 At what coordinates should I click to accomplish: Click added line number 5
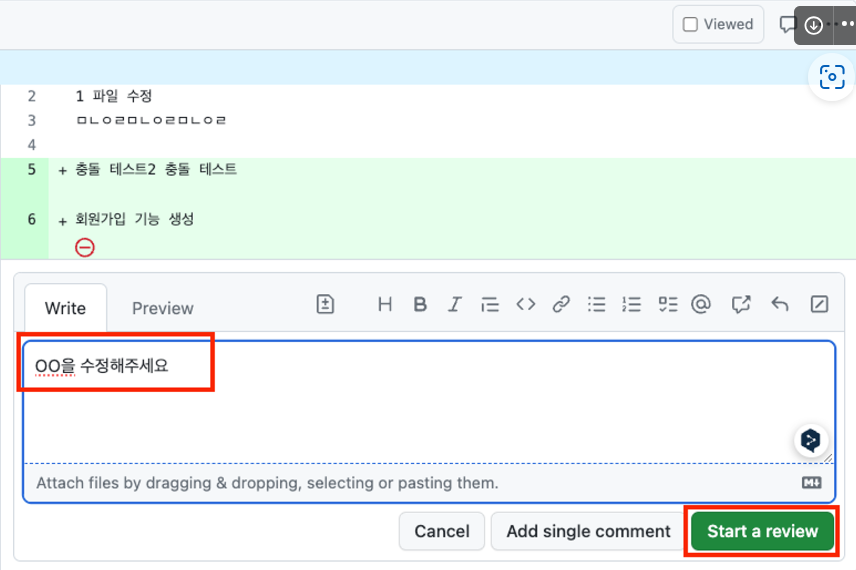(x=32, y=169)
